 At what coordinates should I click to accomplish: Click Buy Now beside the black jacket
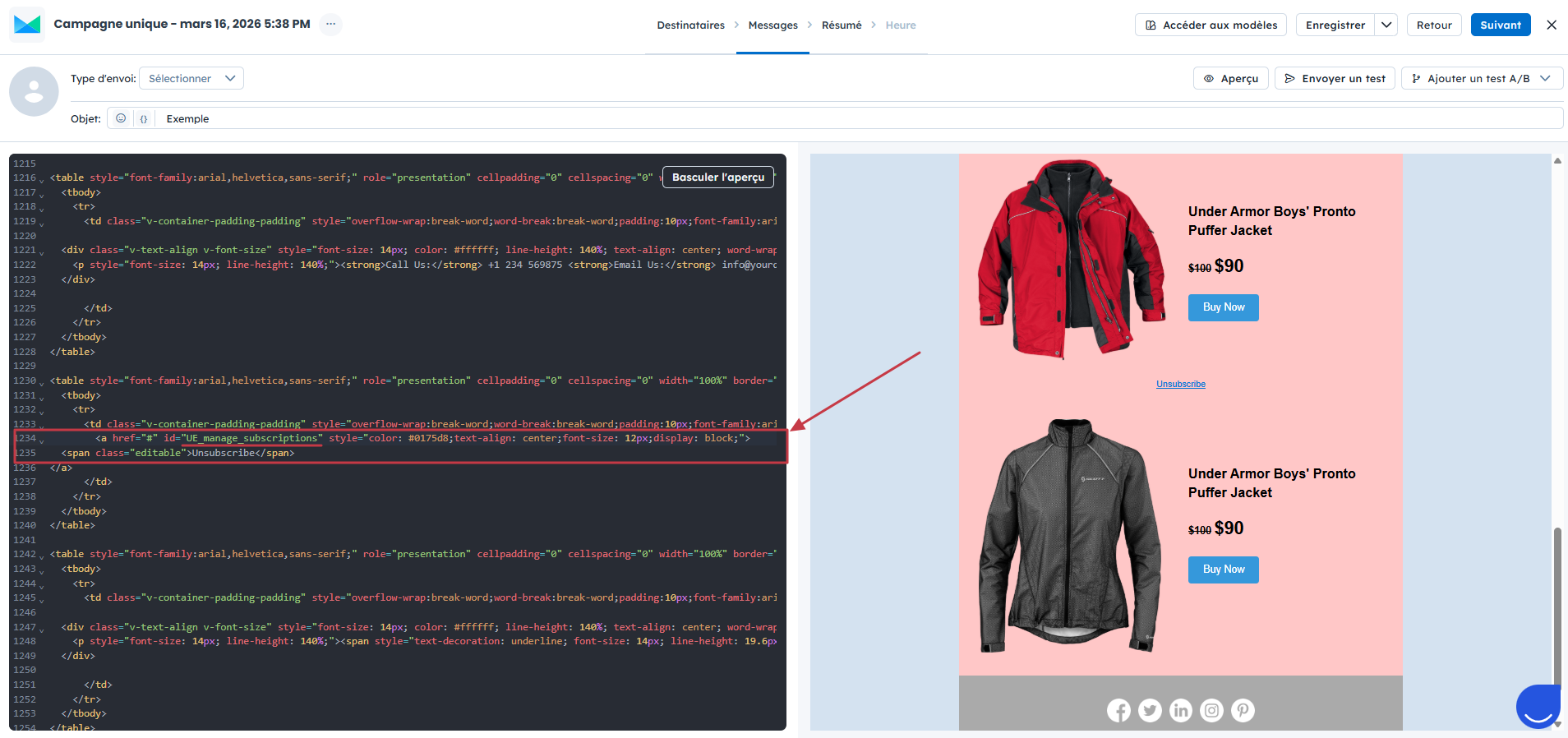1224,570
